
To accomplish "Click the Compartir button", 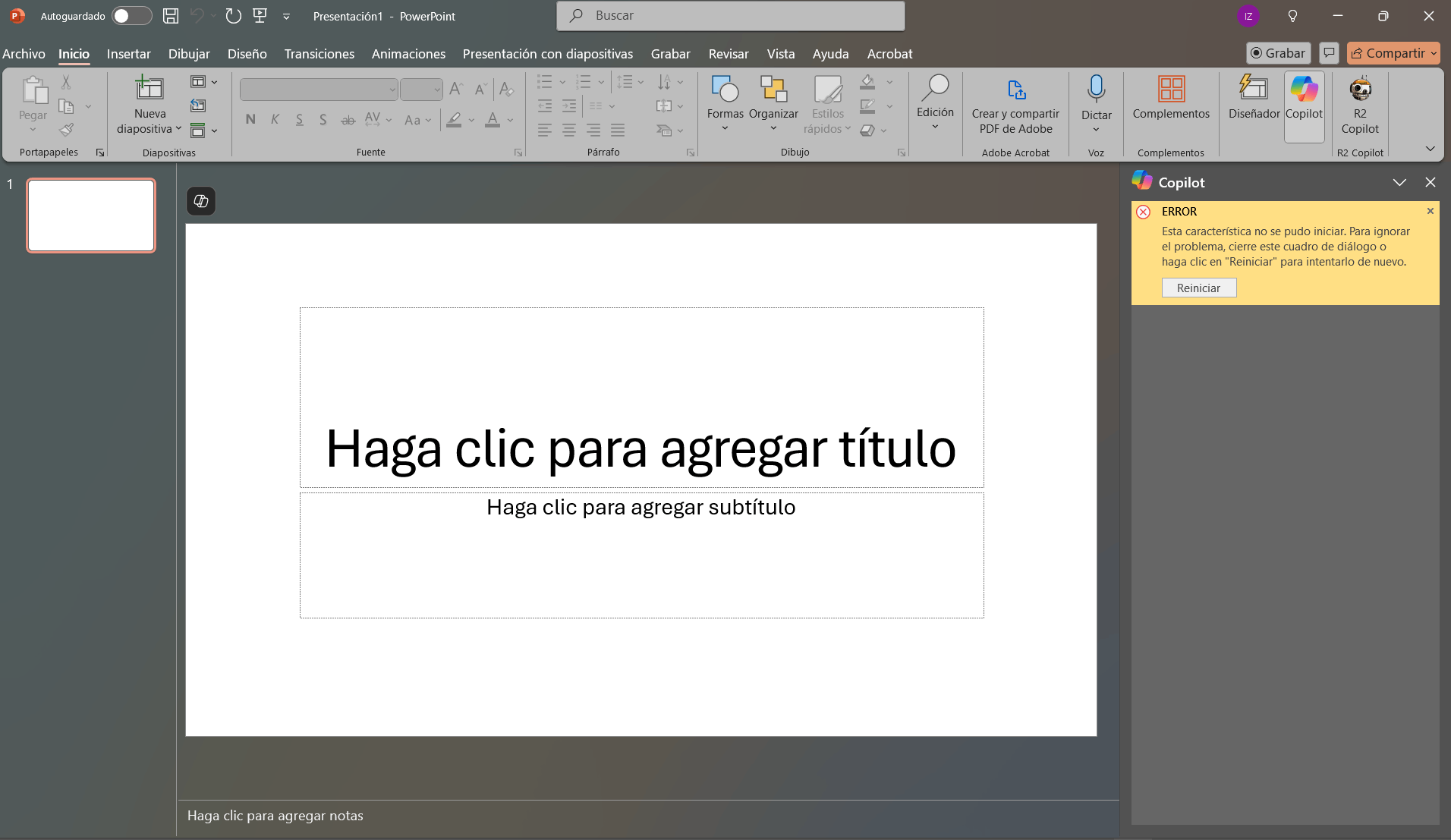I will coord(1388,53).
